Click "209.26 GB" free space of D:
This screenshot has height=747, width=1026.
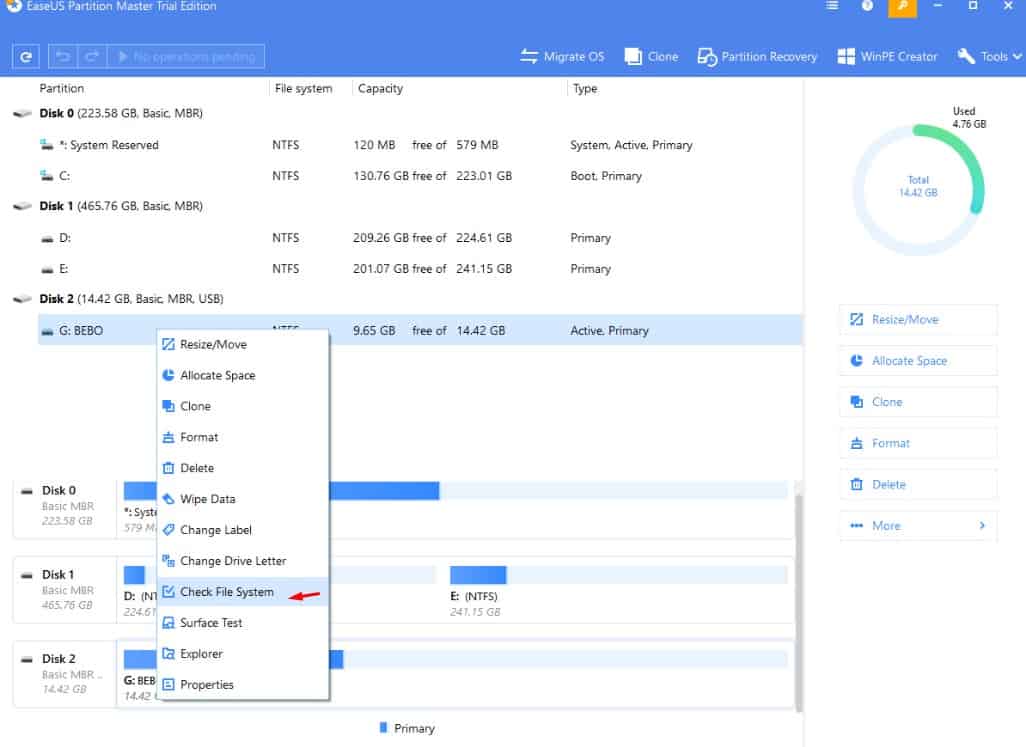(381, 238)
